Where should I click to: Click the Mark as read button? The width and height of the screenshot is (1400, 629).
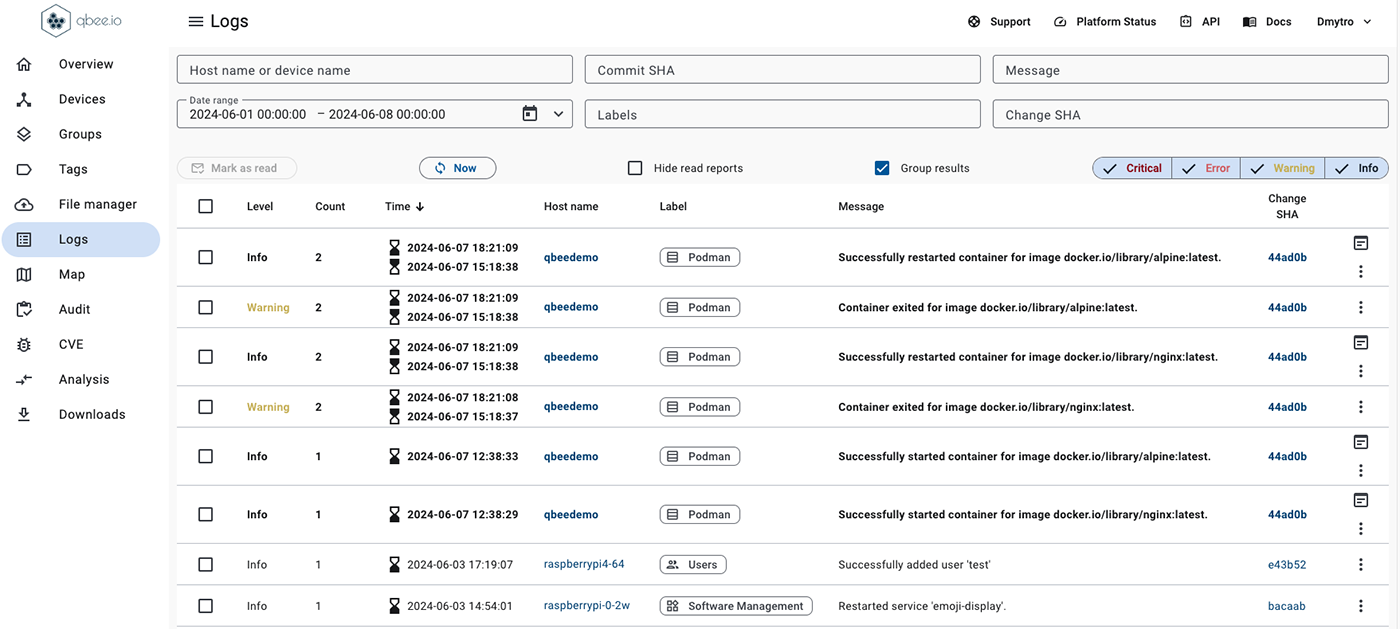coord(237,168)
